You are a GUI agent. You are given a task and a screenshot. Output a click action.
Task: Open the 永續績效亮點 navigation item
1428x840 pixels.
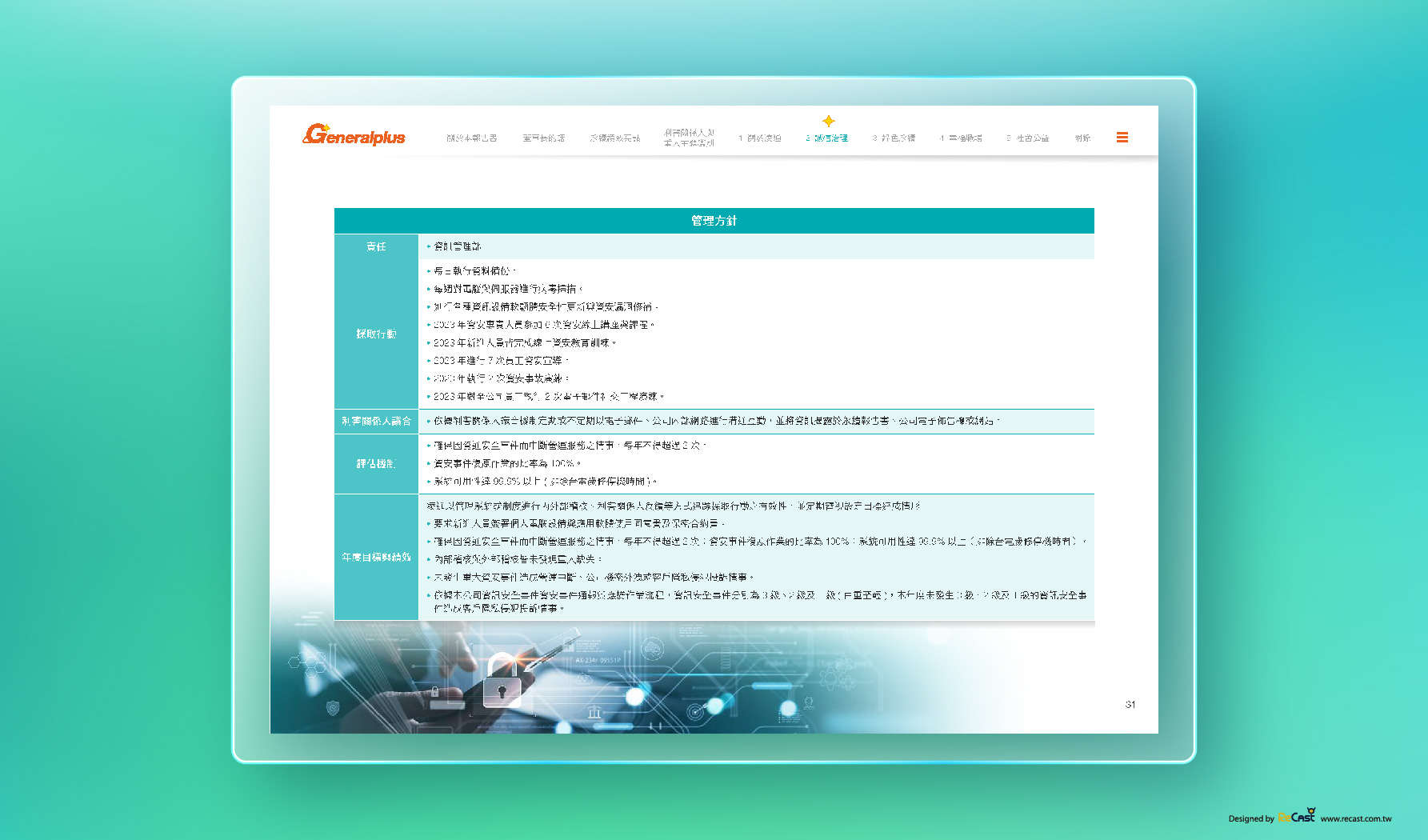tap(615, 138)
